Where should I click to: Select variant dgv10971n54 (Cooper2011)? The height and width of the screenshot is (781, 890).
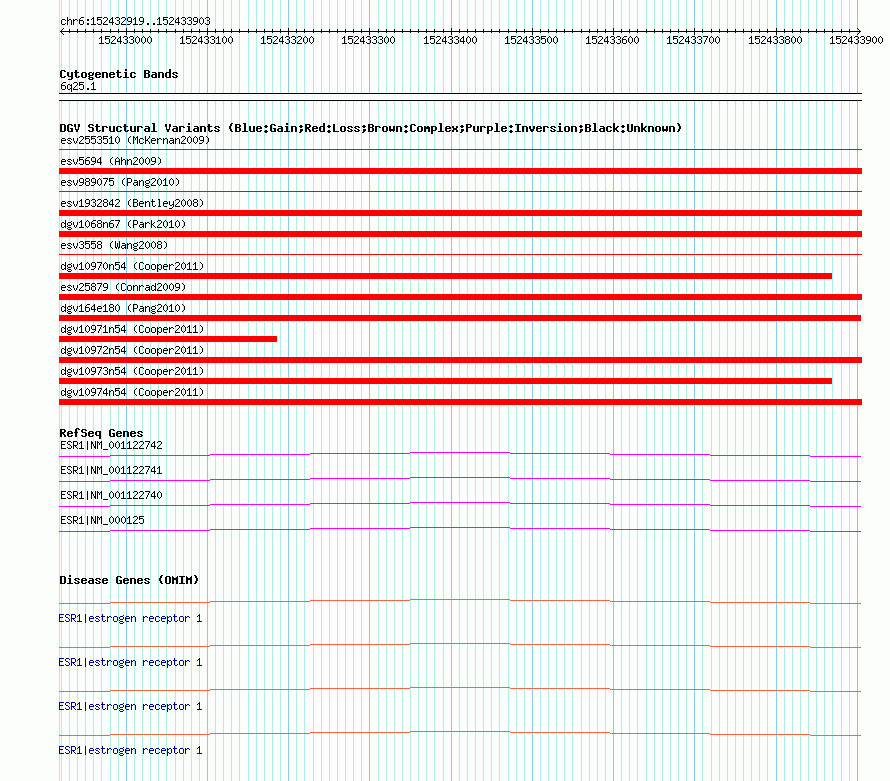[x=132, y=329]
